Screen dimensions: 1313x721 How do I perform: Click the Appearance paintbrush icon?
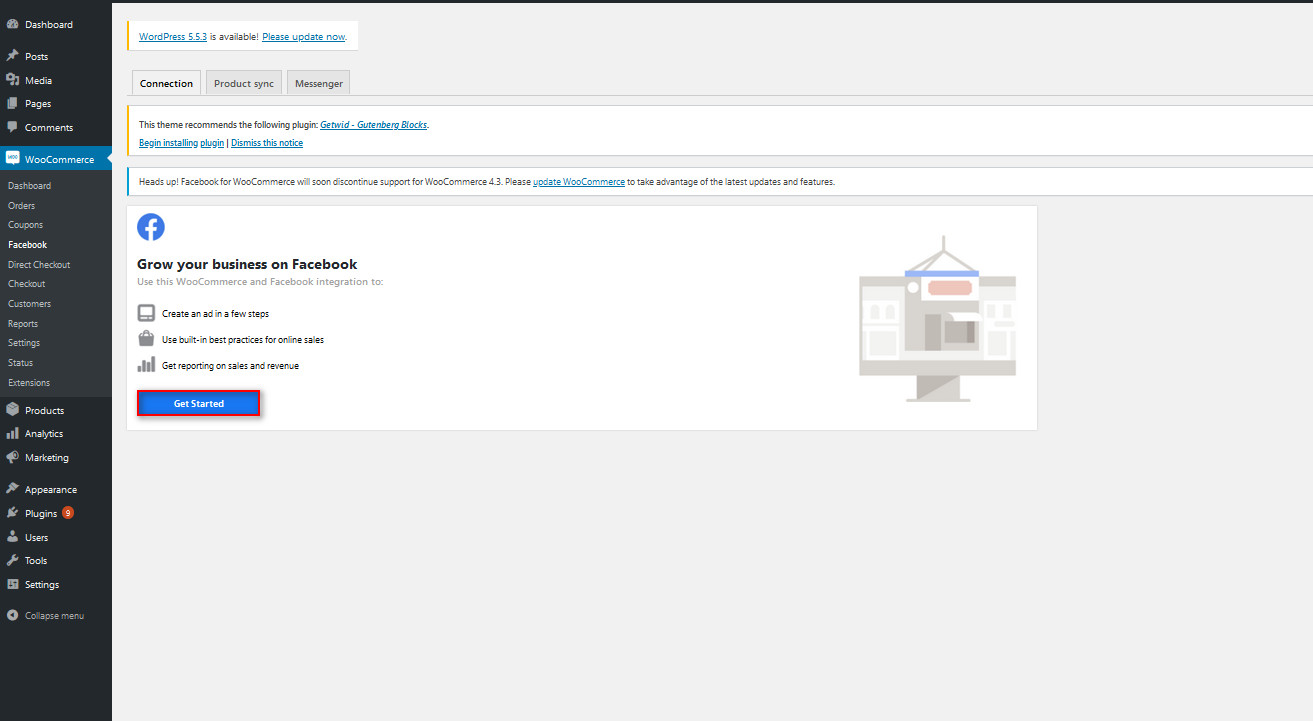[x=12, y=489]
